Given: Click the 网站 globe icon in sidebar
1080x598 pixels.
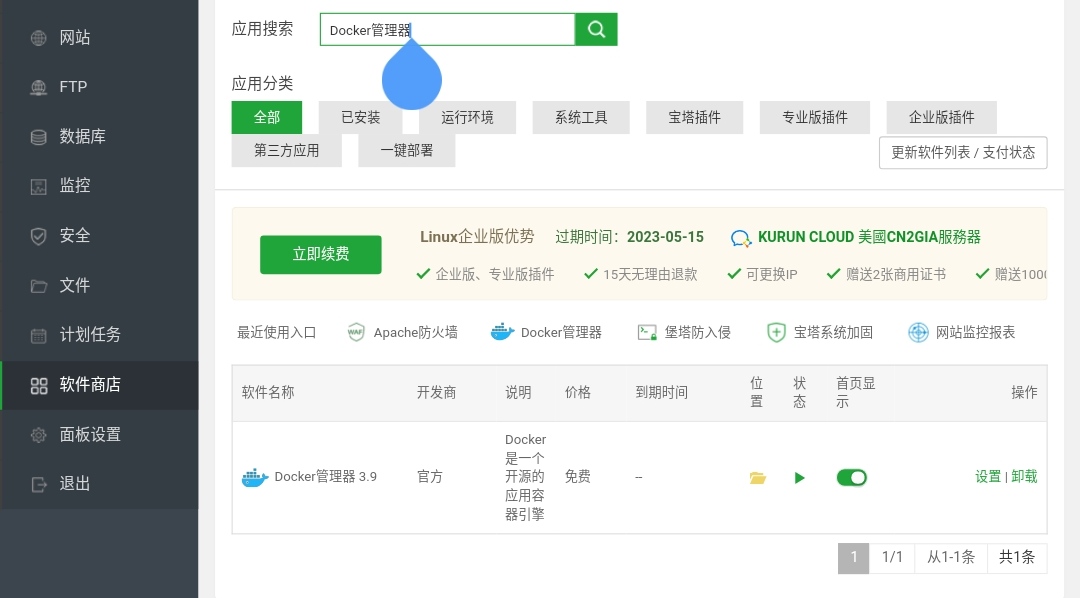Looking at the screenshot, I should tap(39, 38).
